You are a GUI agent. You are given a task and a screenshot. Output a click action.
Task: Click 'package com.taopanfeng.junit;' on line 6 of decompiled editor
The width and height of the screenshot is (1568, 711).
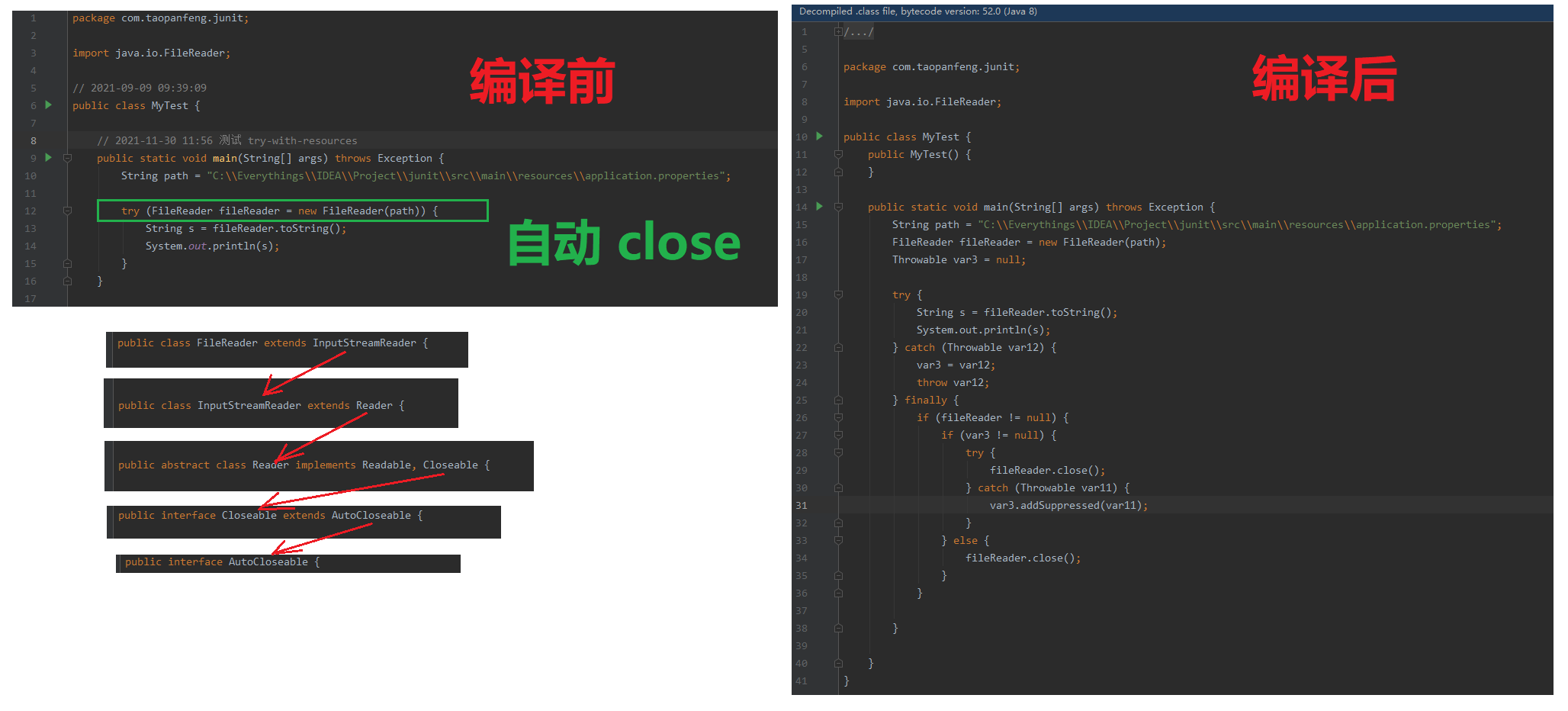point(931,66)
